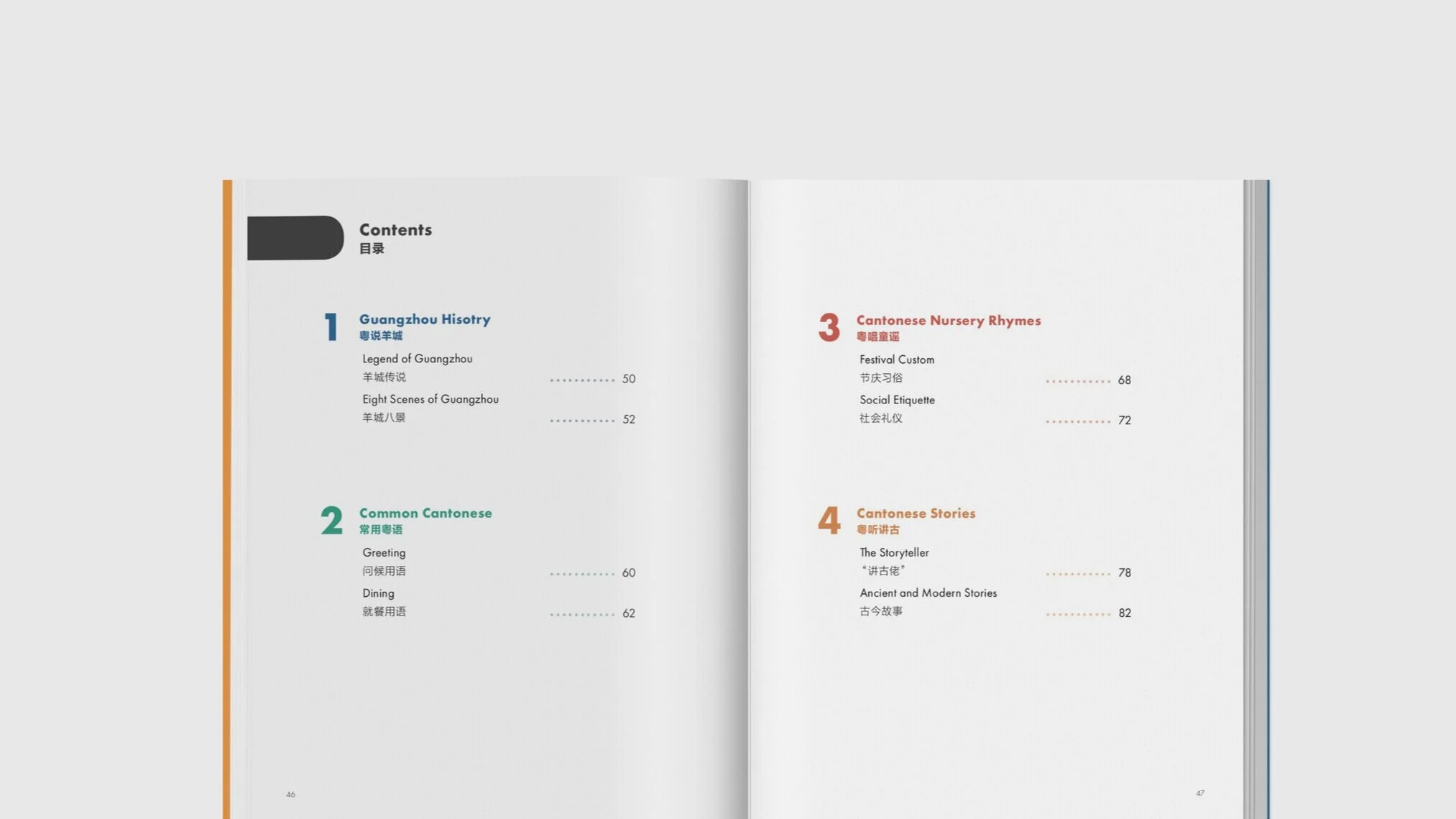Click the blue chapter number 1
The height and width of the screenshot is (819, 1456).
click(x=331, y=327)
